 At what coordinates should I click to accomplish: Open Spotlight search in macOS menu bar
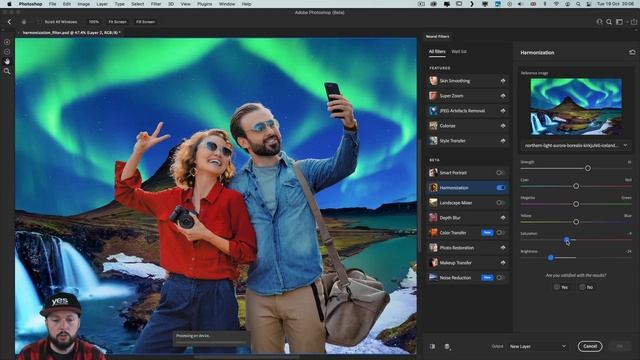pos(578,4)
